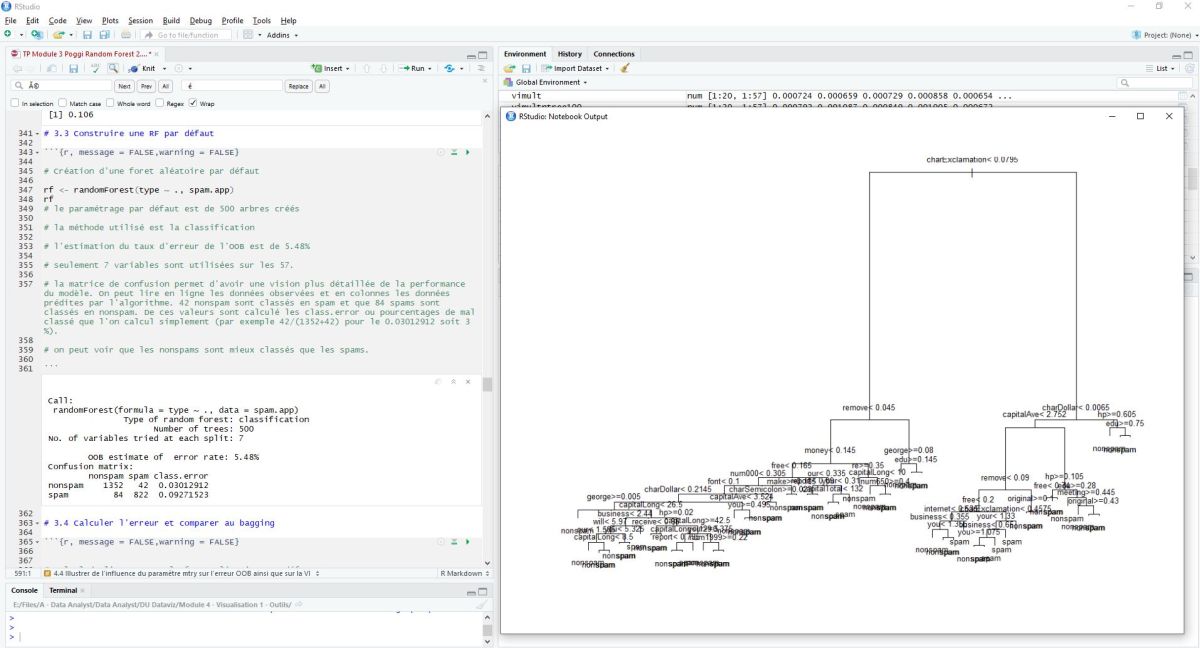Enable the Match case checkbox

coord(62,103)
